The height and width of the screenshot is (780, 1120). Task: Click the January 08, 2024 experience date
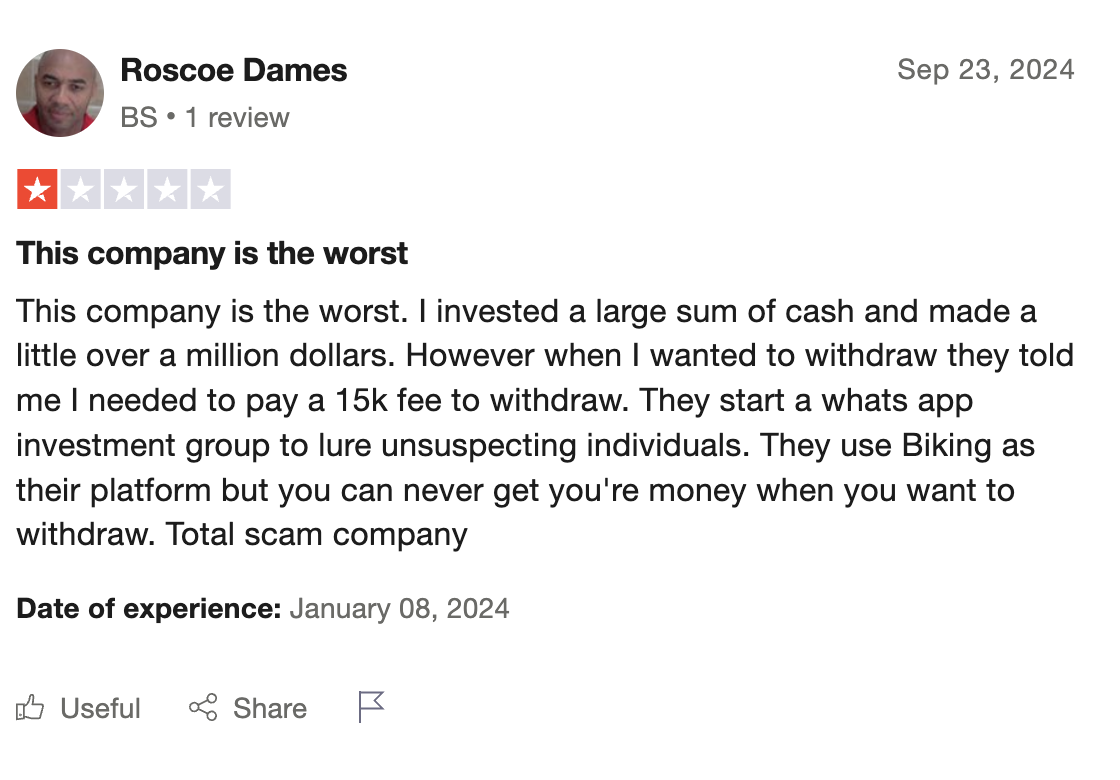click(399, 609)
